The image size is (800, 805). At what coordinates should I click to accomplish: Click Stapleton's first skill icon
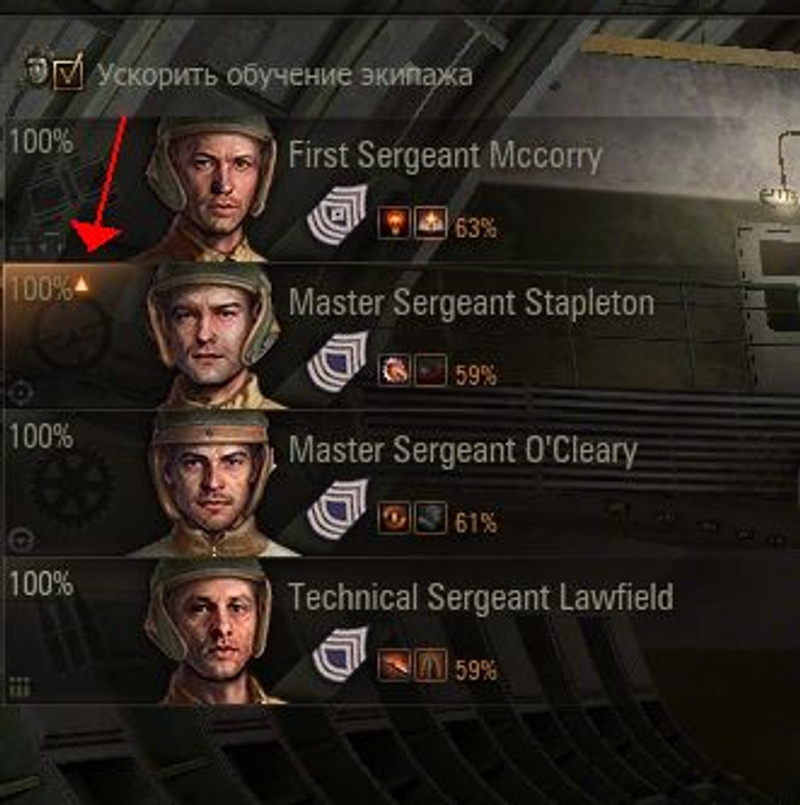click(394, 370)
